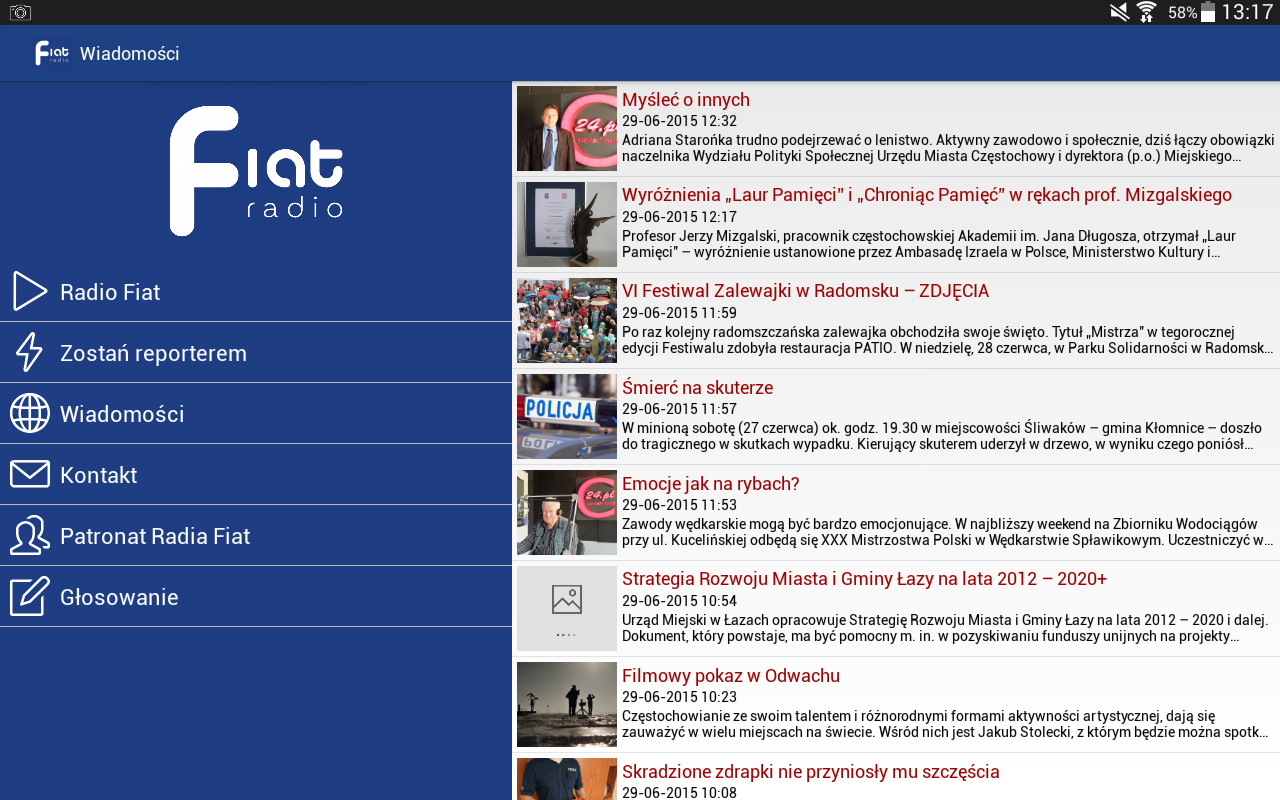Screen dimensions: 1280x800
Task: Tap the thumbnail of Myśleć o innych
Action: click(x=567, y=128)
